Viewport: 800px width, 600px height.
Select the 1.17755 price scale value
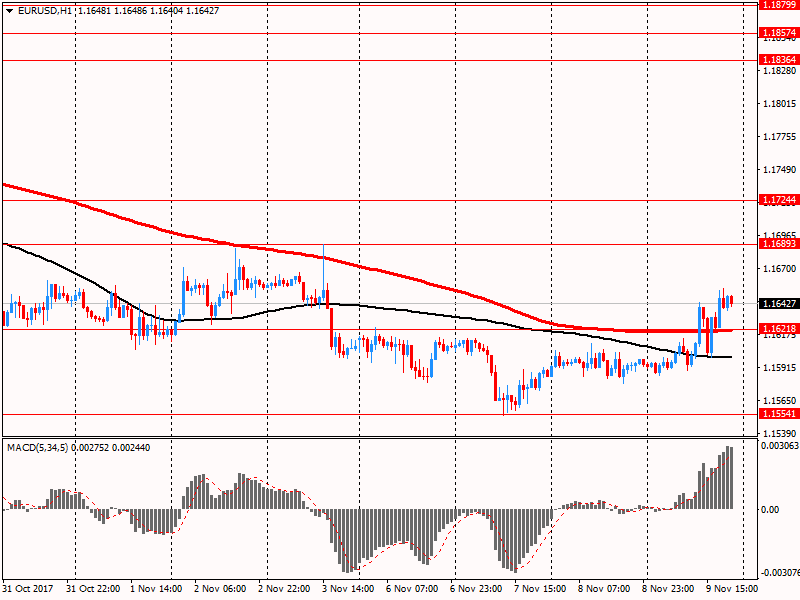coord(780,137)
